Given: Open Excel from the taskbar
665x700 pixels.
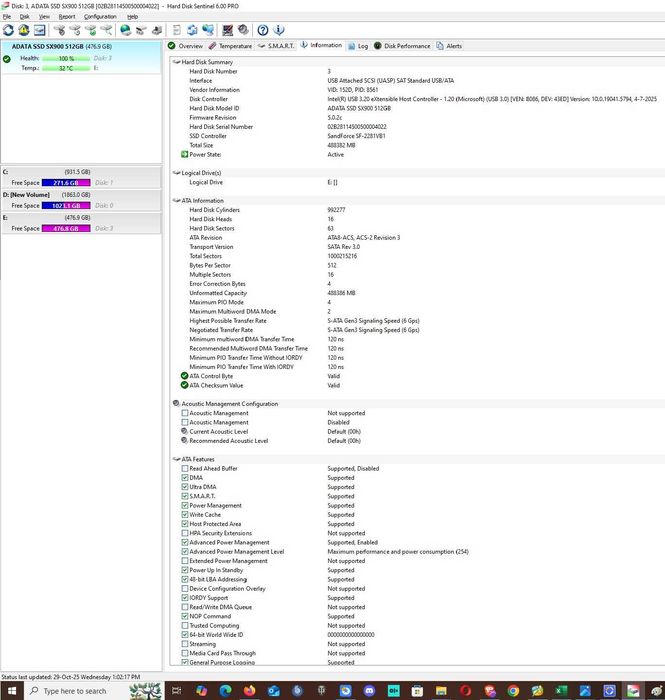Looking at the screenshot, I should pos(561,691).
